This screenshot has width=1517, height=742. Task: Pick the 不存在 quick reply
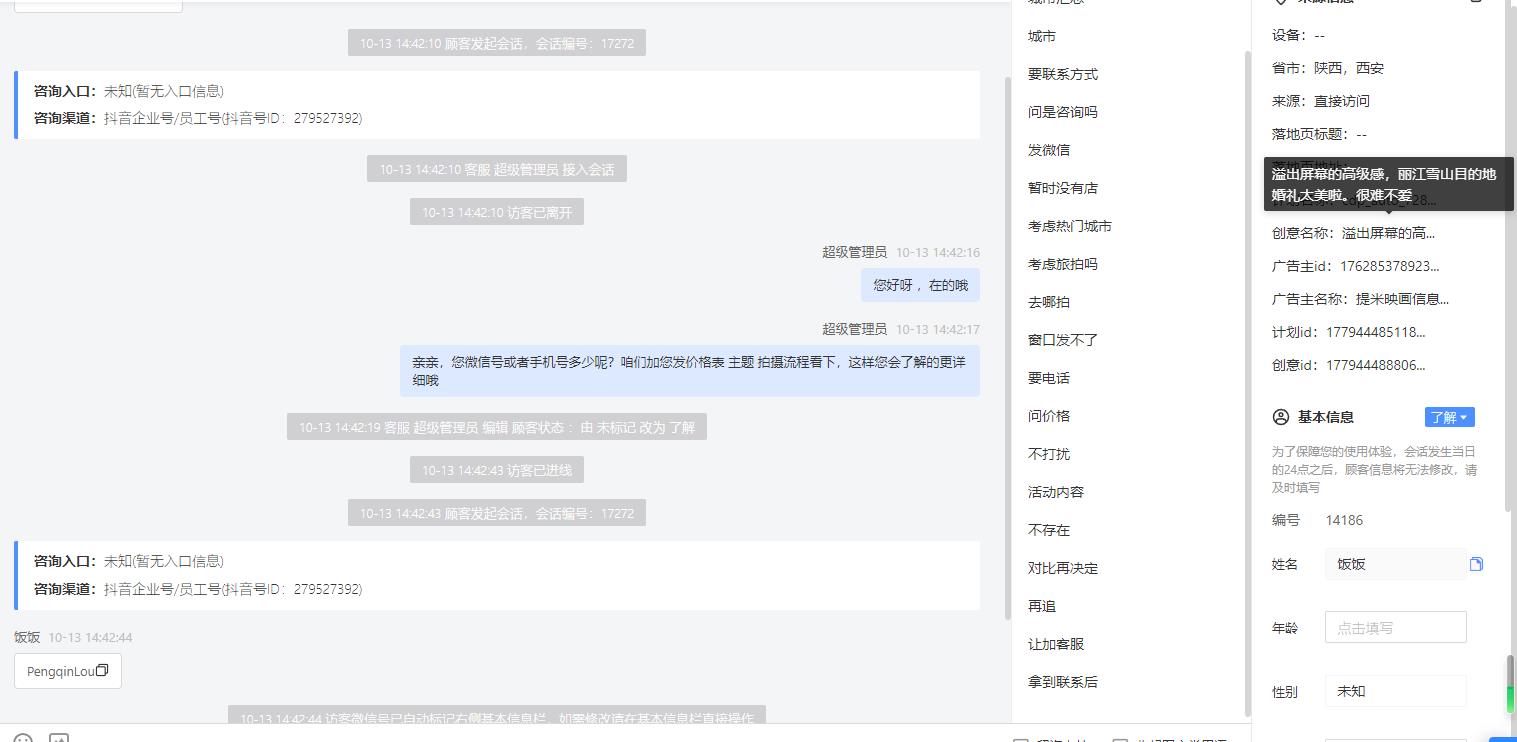pyautogui.click(x=1049, y=530)
